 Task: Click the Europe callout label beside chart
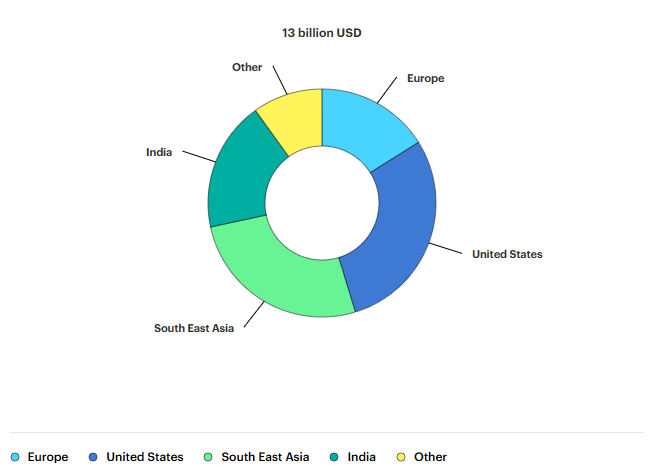point(425,78)
